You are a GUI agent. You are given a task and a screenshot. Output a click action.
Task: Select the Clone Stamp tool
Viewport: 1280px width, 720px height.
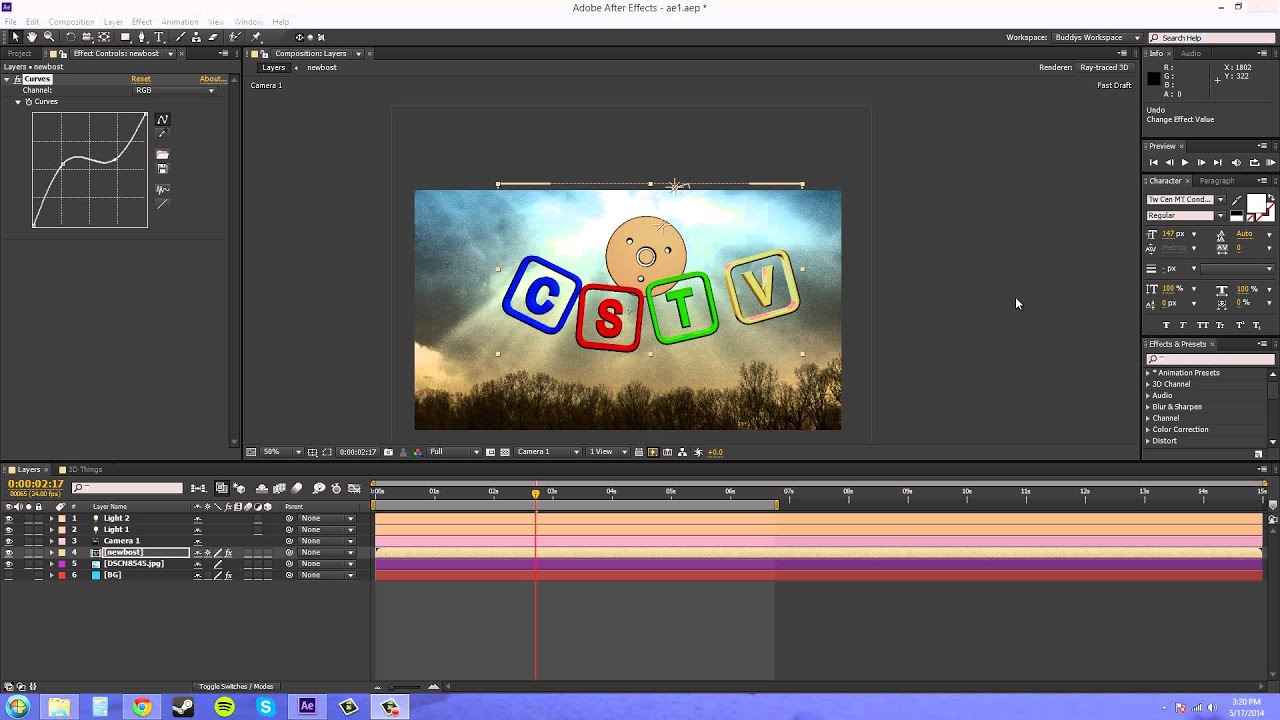click(196, 37)
